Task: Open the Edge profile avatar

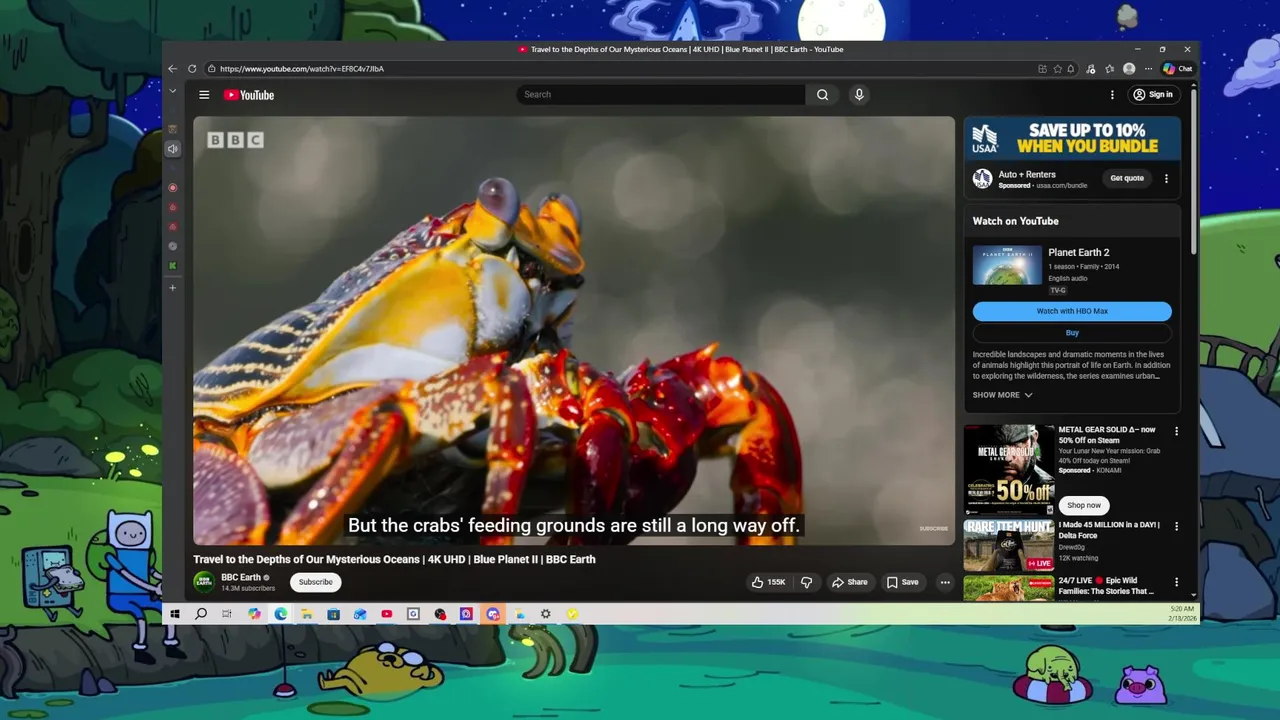Action: pos(1129,69)
